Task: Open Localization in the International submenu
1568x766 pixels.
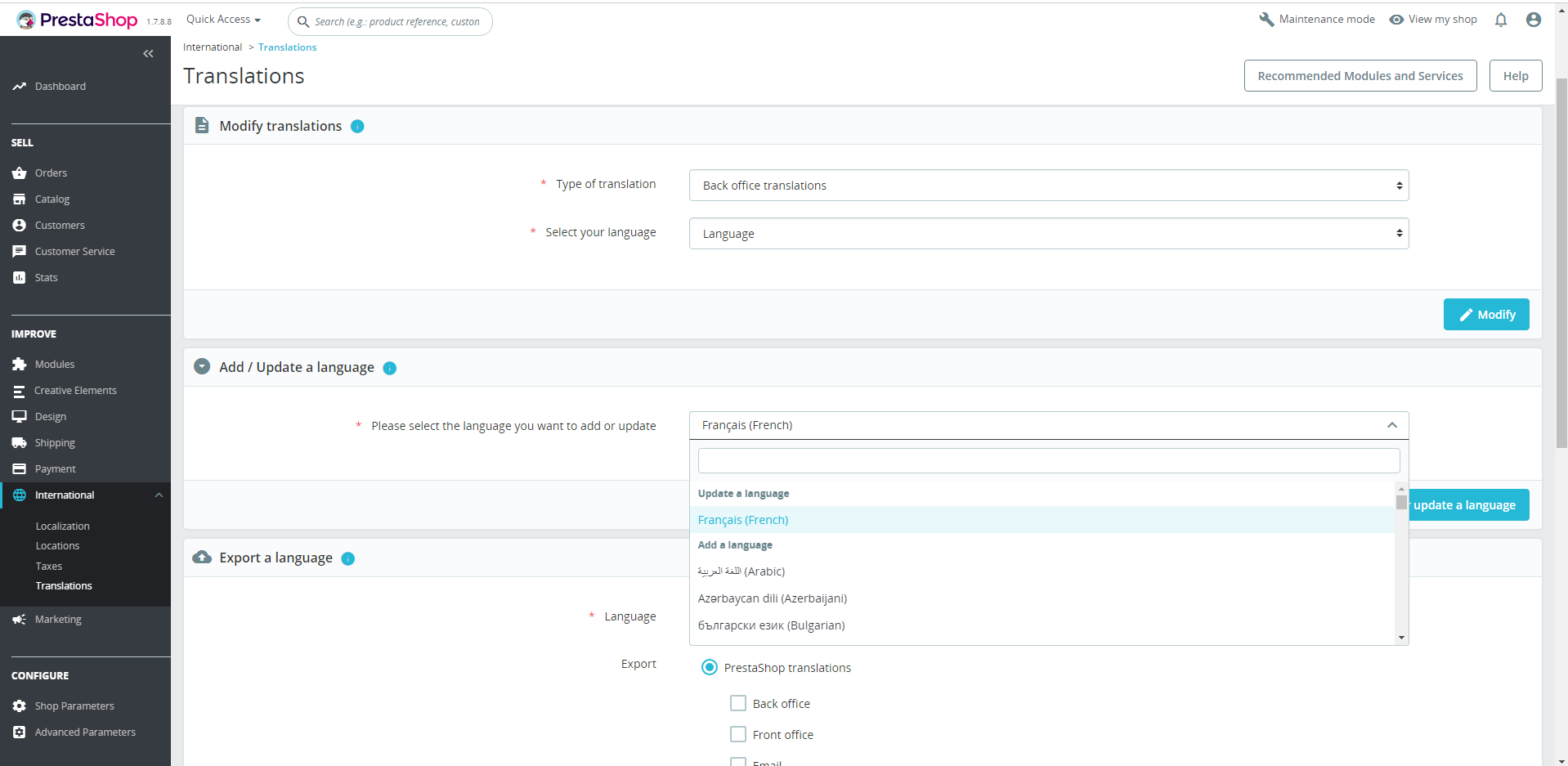Action: click(63, 526)
